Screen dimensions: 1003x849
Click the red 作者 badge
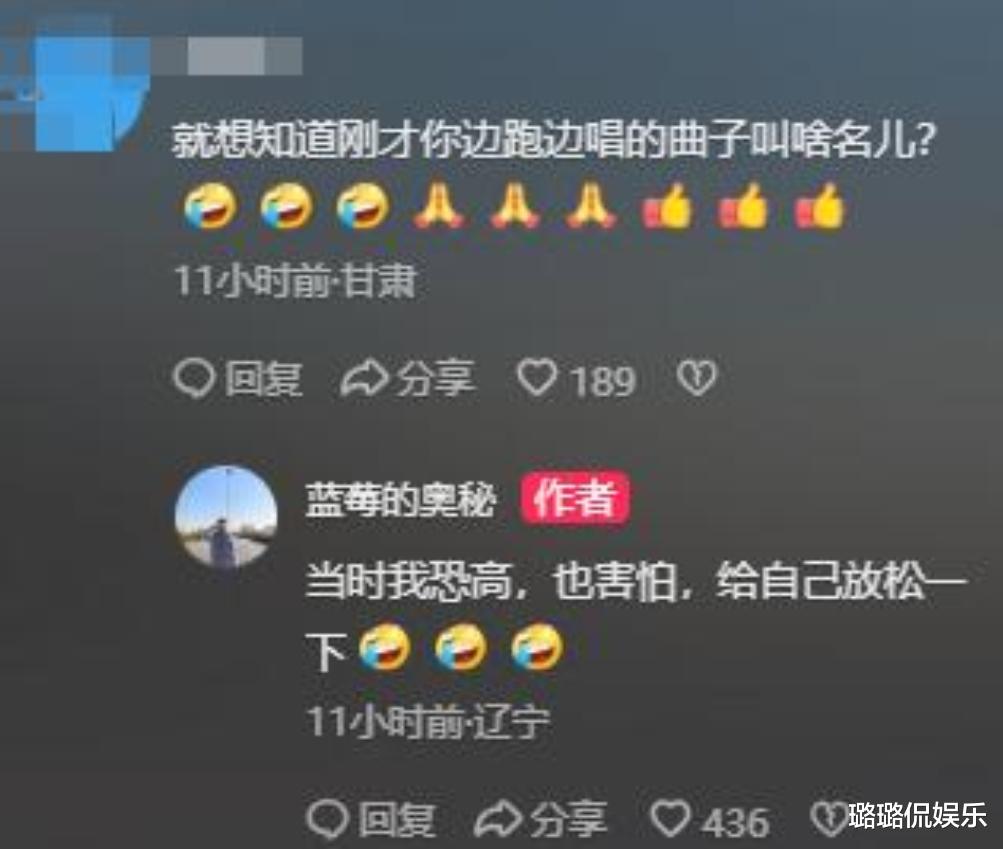(x=574, y=499)
